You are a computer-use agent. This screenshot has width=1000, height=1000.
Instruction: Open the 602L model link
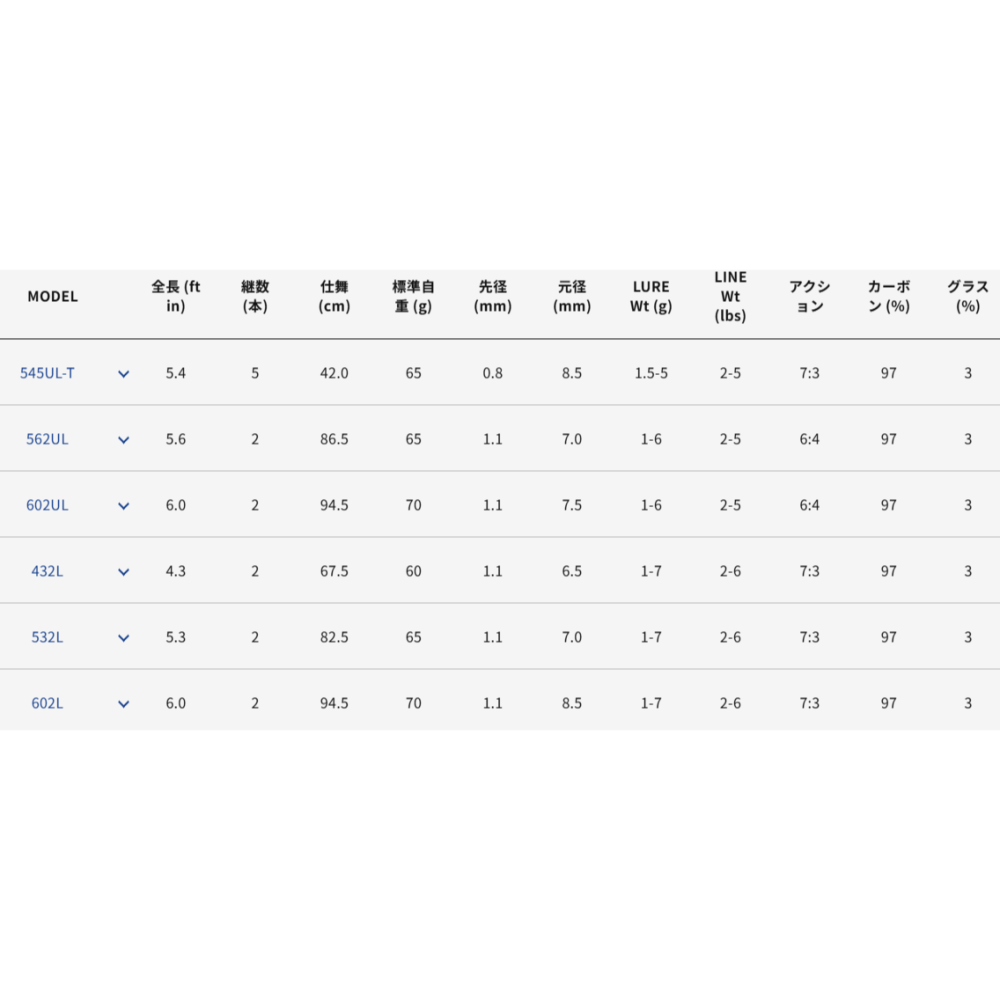[48, 703]
